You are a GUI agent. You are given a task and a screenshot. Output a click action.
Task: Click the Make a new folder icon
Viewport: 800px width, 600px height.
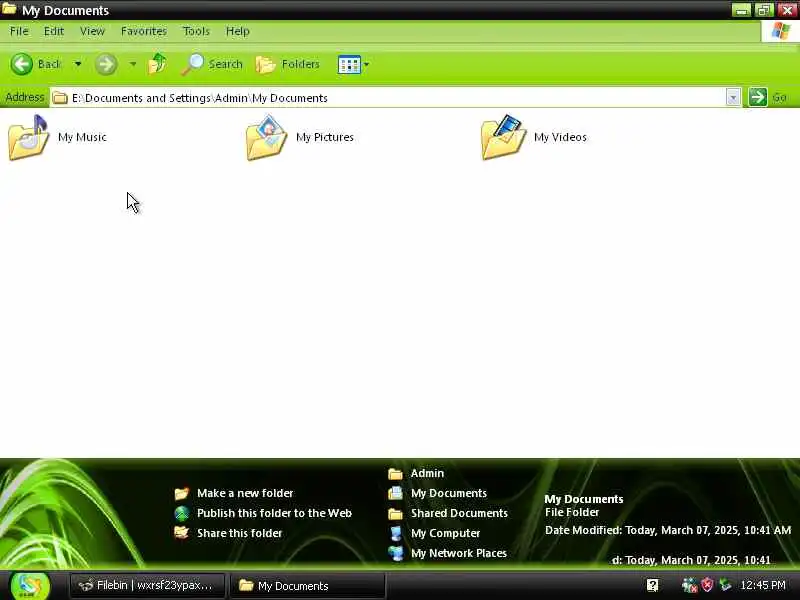click(x=182, y=493)
